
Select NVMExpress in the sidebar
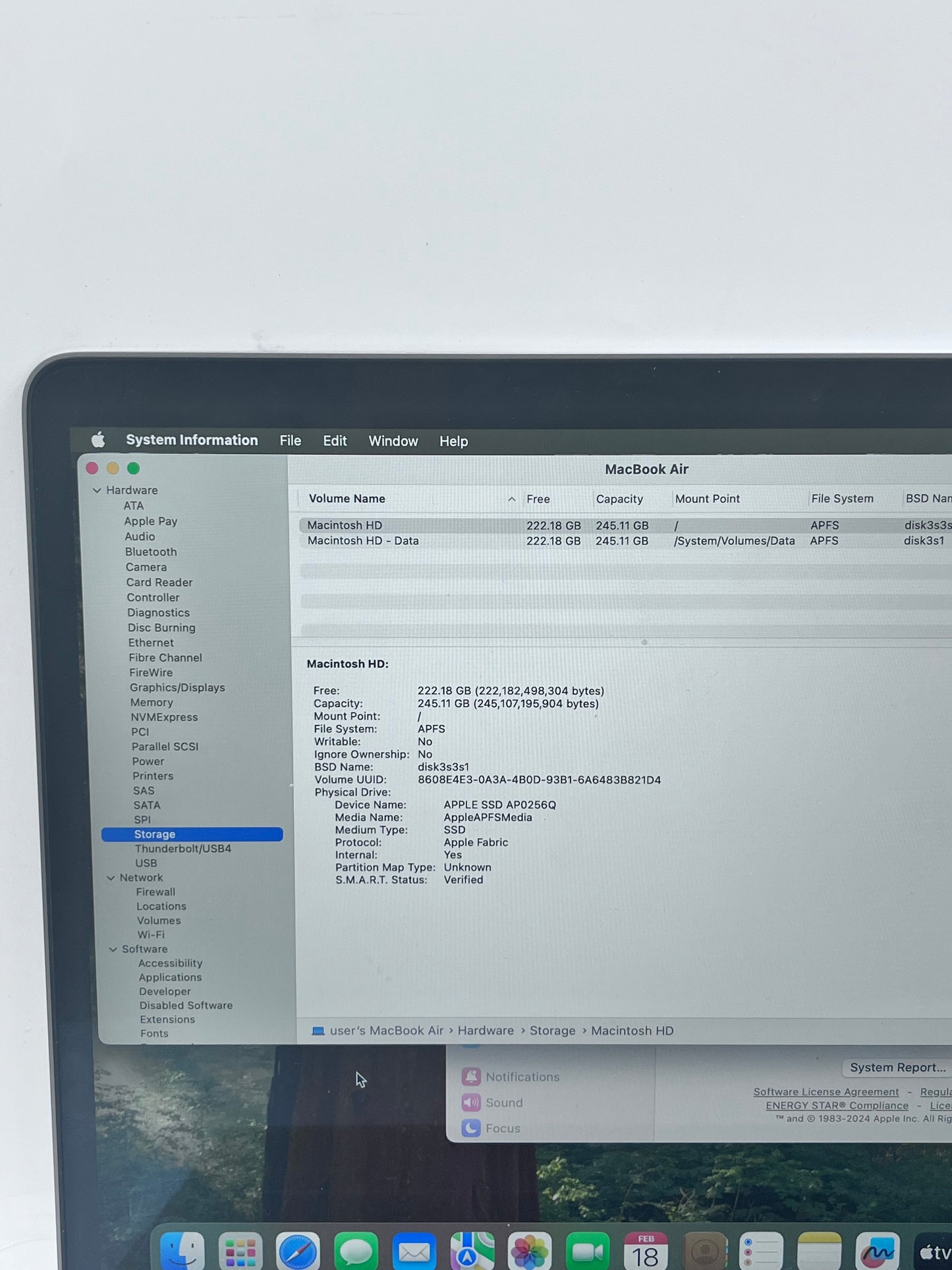(x=164, y=717)
